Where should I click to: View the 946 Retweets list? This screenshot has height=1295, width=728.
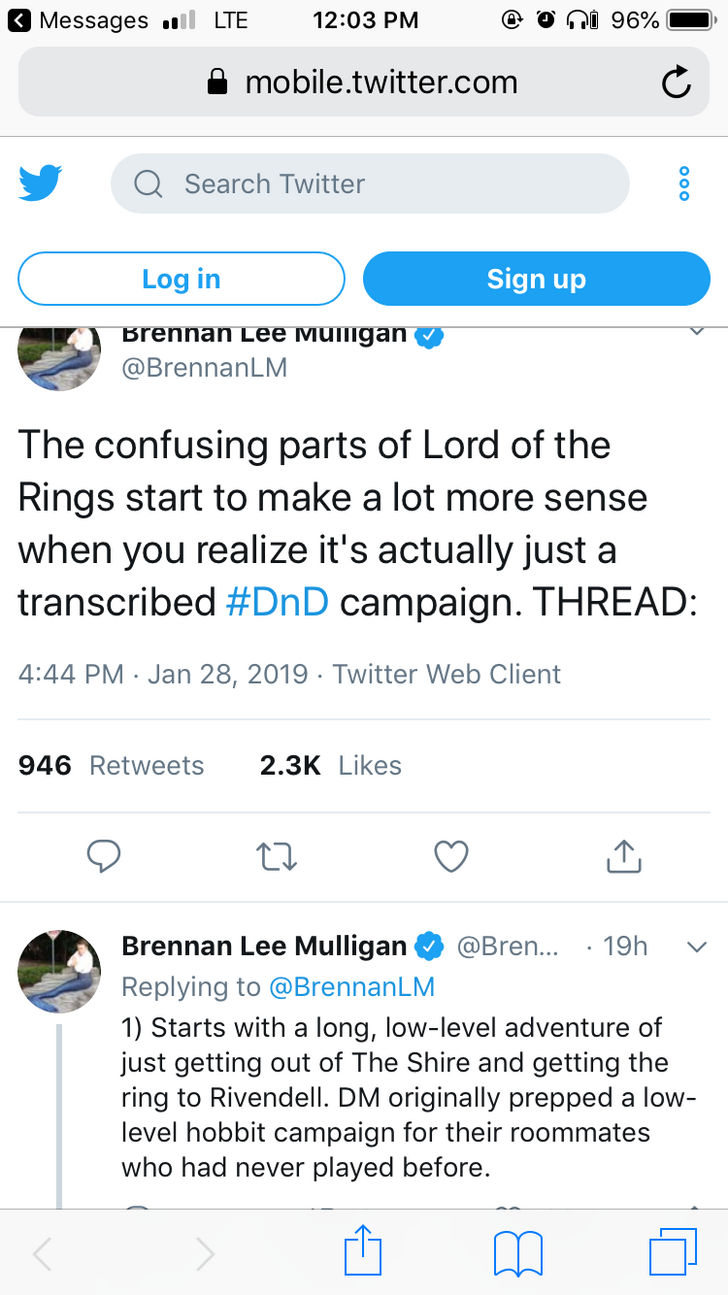(111, 766)
